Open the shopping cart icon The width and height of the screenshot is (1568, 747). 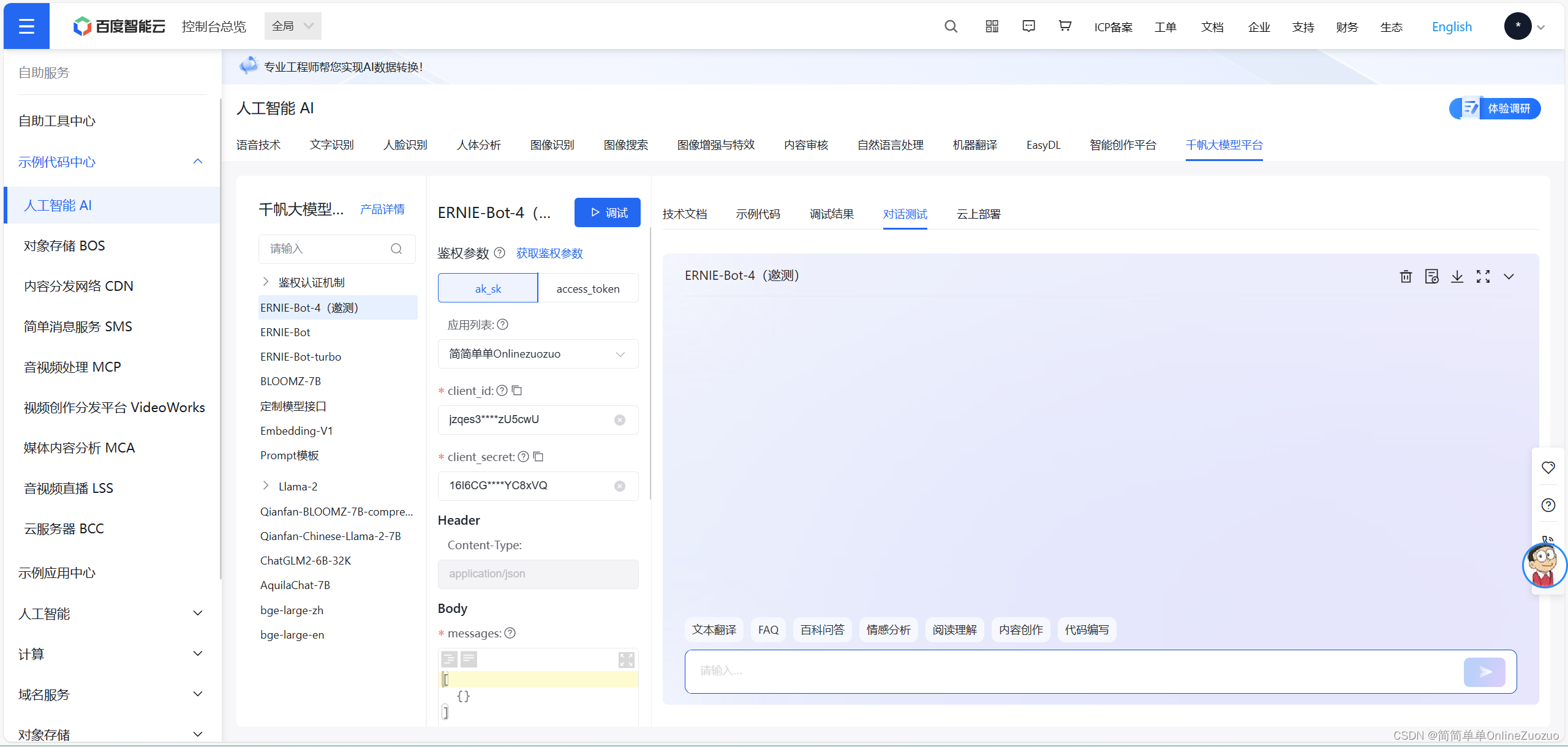pyautogui.click(x=1065, y=26)
